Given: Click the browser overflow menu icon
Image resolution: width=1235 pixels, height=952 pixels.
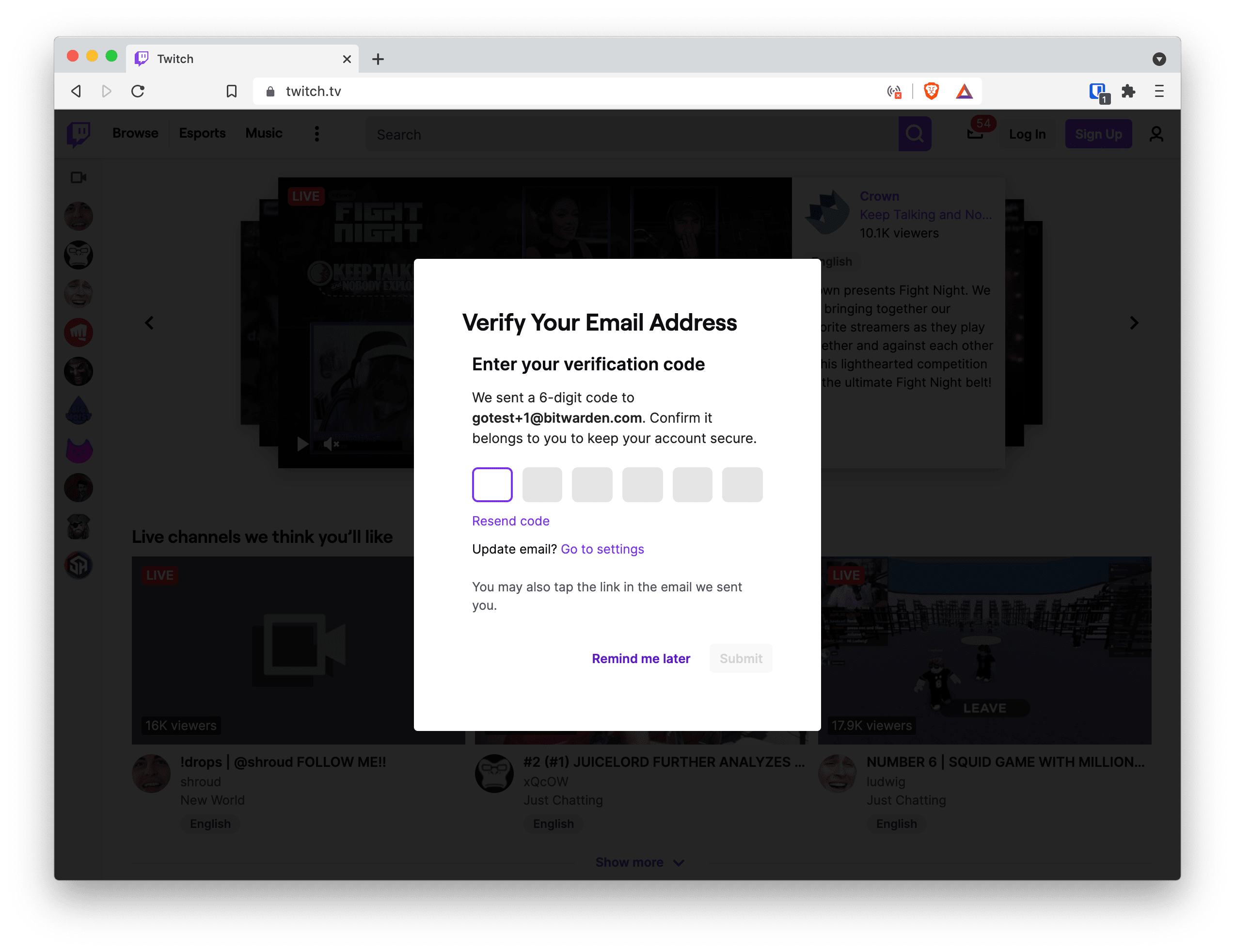Looking at the screenshot, I should pos(1158,90).
